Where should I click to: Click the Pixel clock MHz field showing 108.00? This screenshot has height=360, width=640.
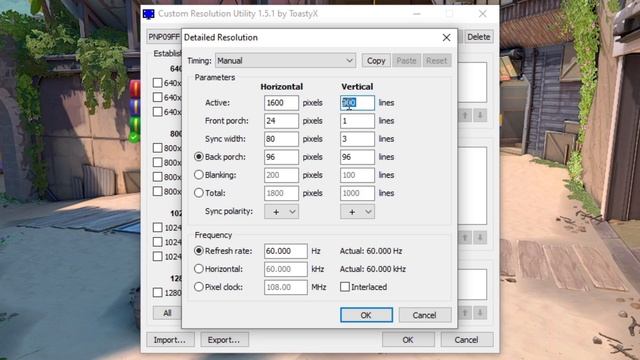click(286, 287)
